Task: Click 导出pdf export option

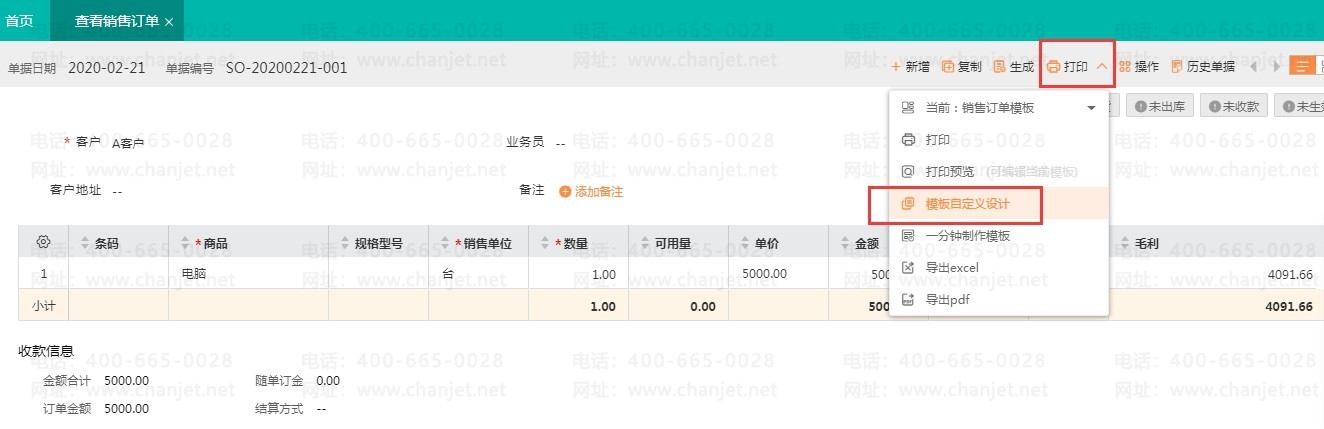Action: 946,299
